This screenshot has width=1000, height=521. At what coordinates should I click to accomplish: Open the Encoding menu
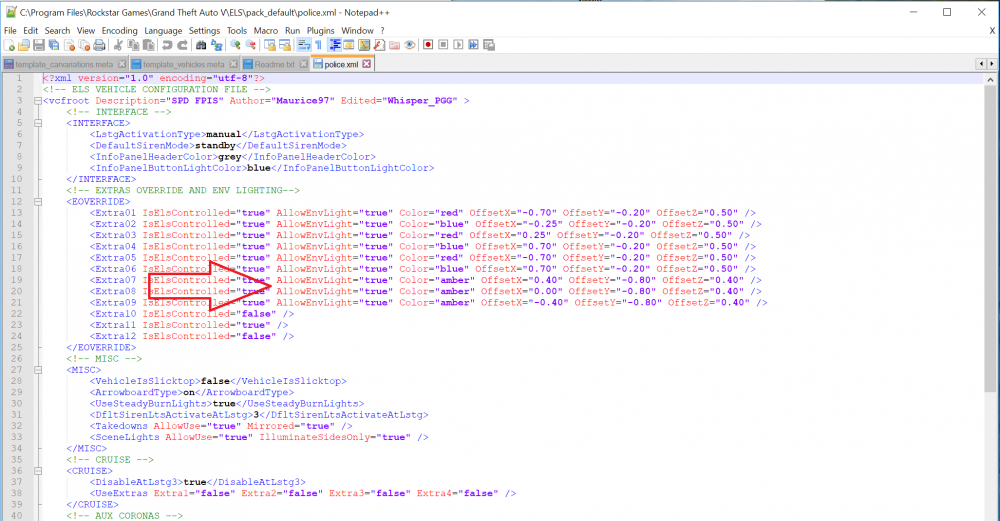pyautogui.click(x=119, y=31)
